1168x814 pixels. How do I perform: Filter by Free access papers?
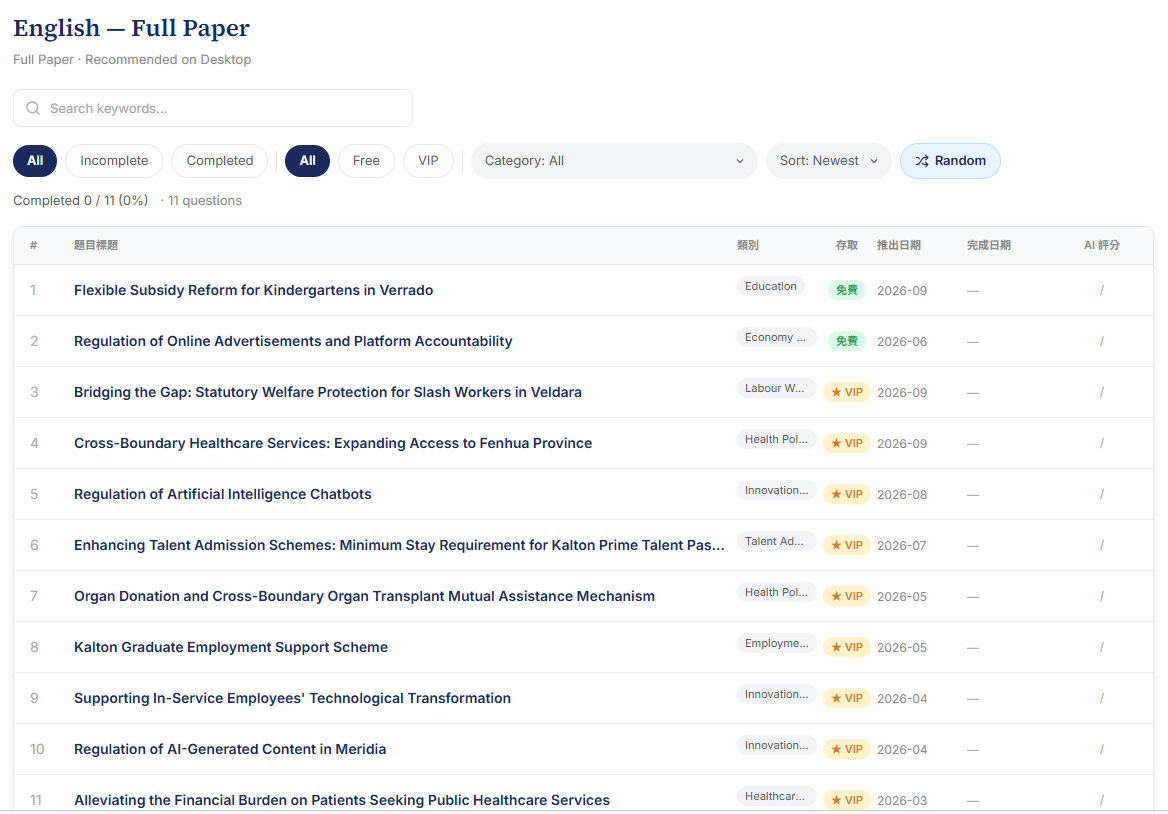(366, 161)
